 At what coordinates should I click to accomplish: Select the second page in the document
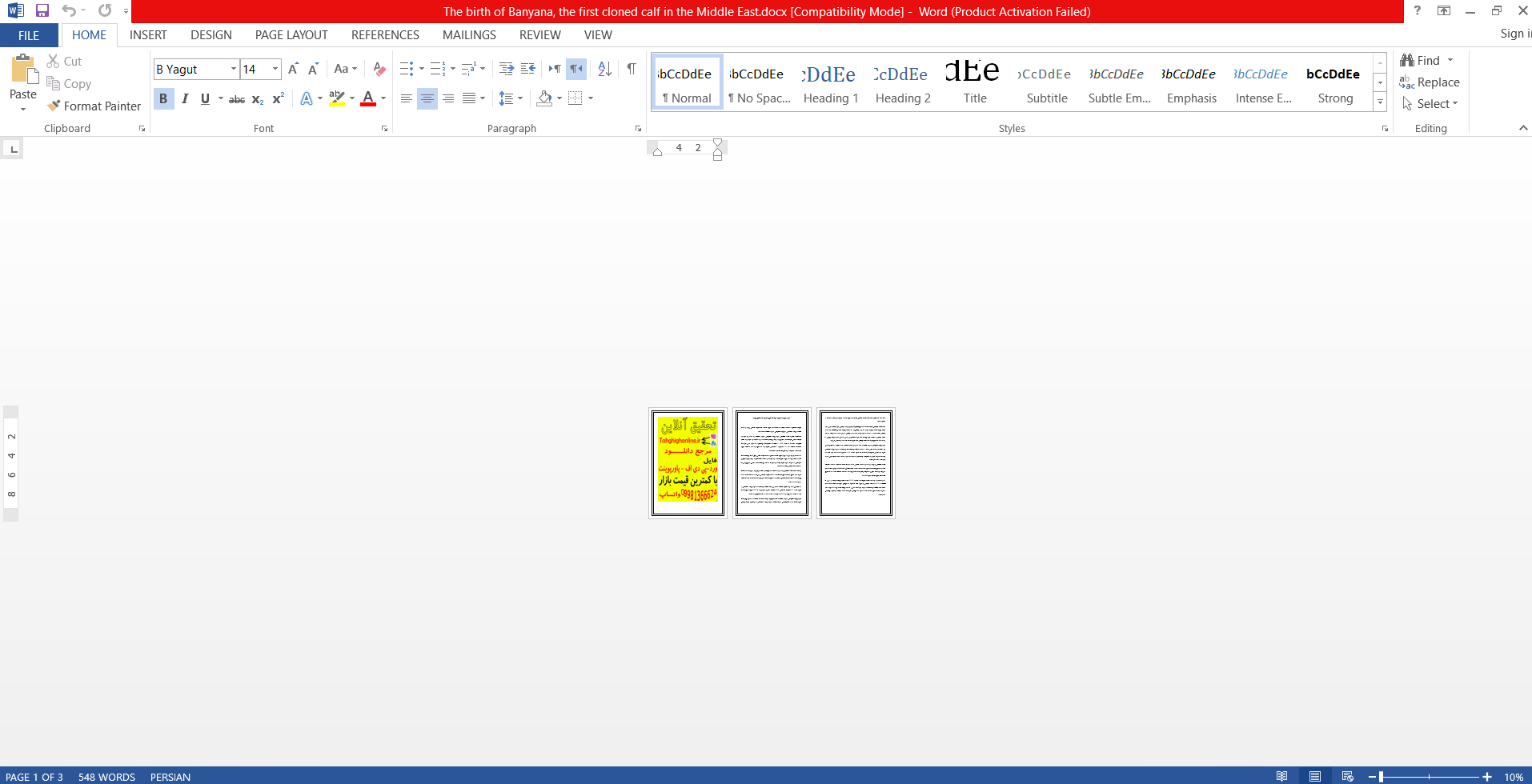tap(772, 463)
